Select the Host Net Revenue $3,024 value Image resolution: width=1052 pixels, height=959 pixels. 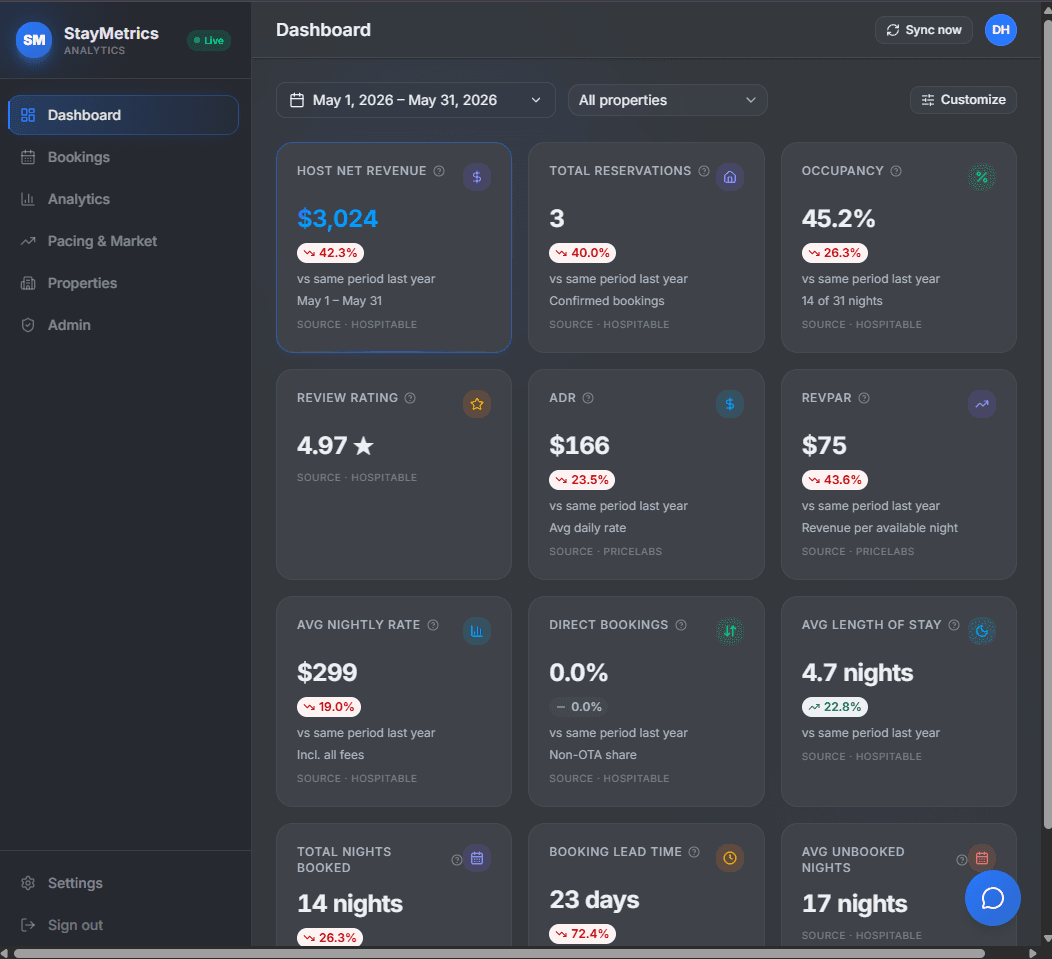[337, 218]
